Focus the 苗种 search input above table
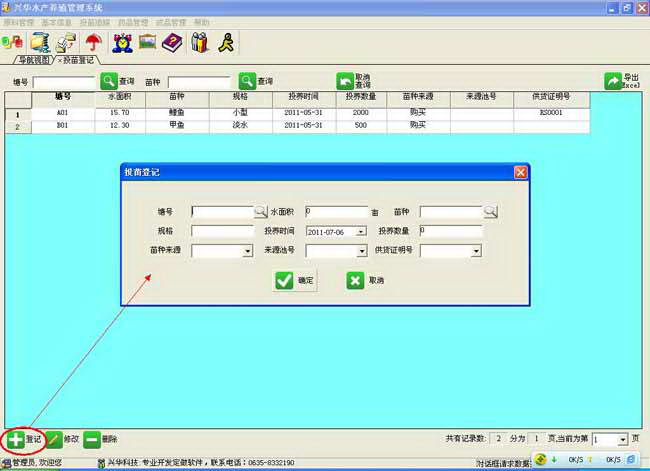 pyautogui.click(x=199, y=82)
